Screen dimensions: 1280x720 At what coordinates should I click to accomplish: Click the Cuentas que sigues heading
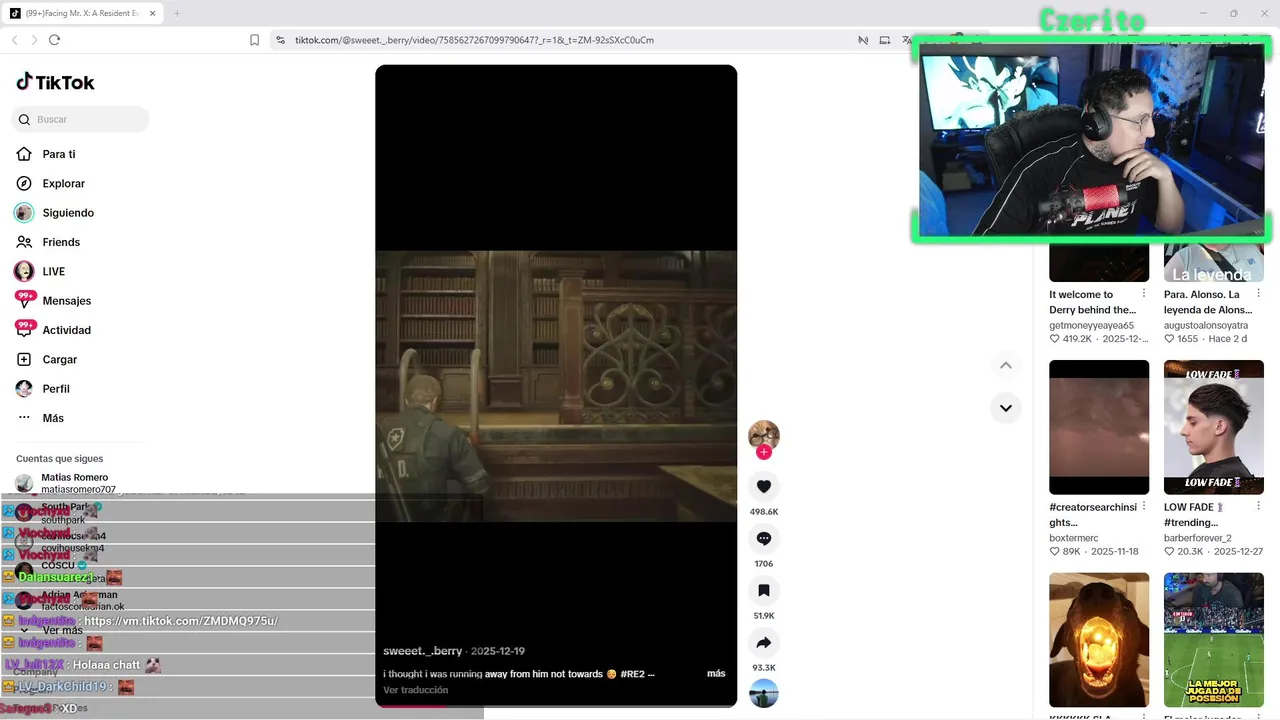click(60, 459)
